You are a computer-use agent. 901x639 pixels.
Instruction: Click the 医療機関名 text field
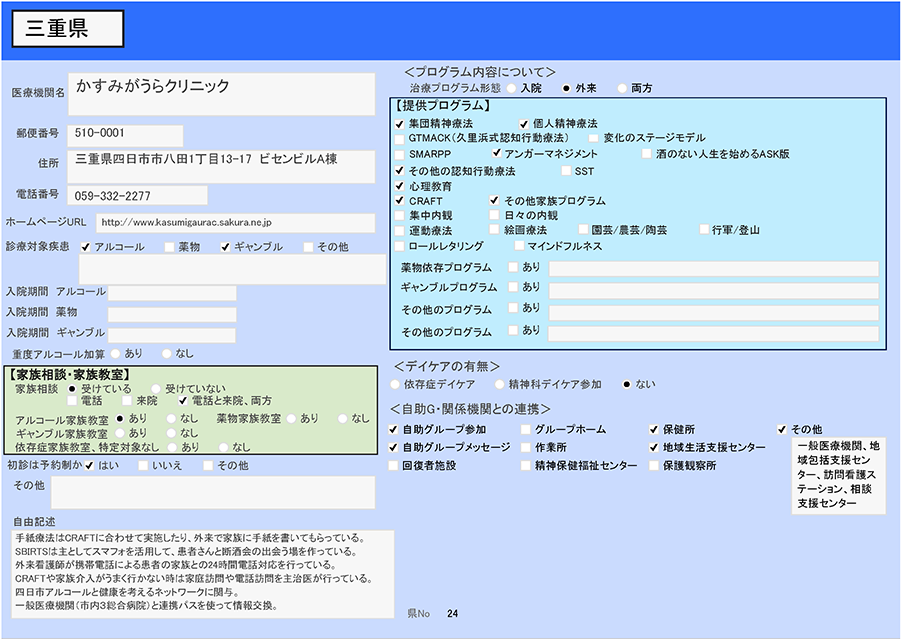pos(222,93)
